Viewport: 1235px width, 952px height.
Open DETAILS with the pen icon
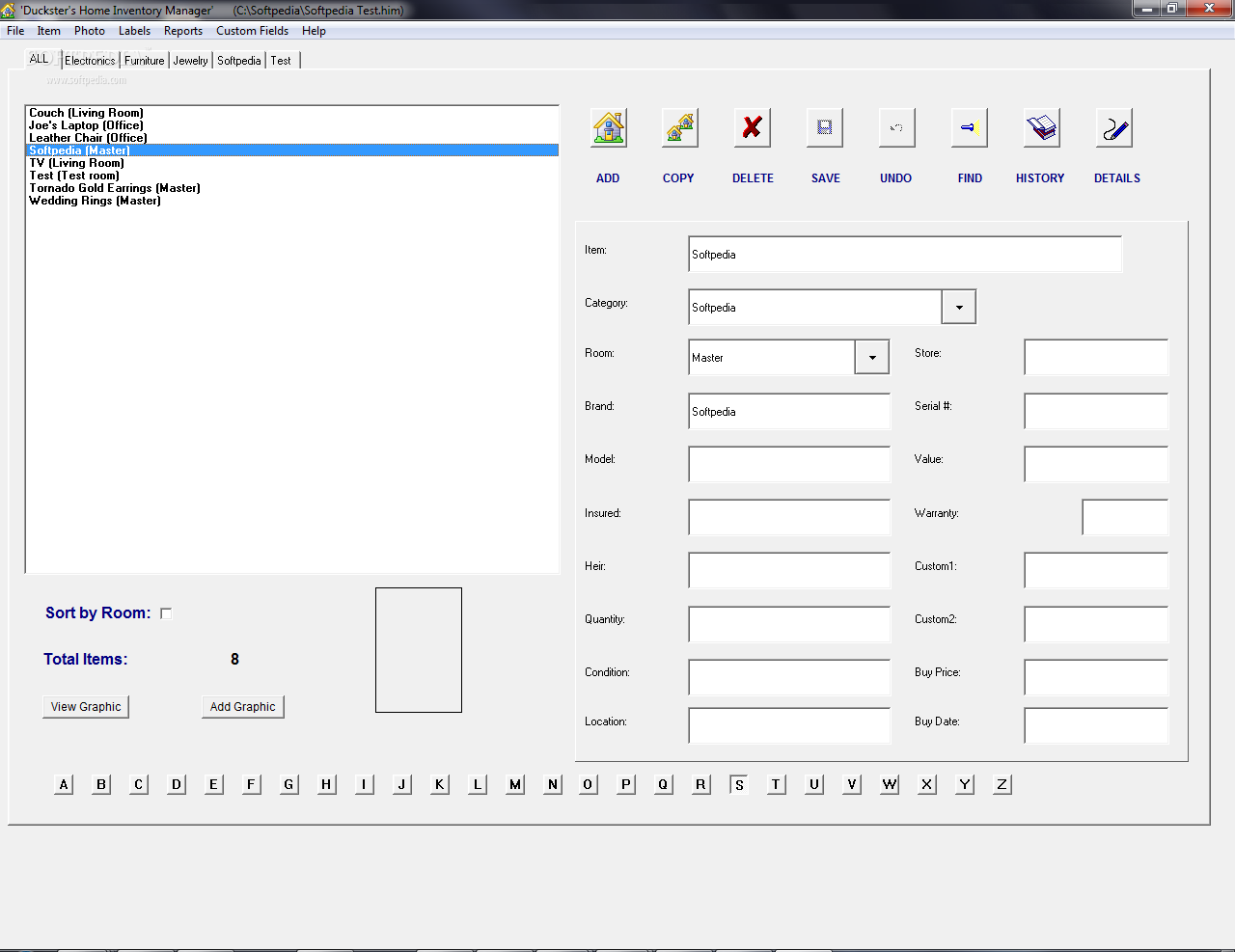point(1114,127)
